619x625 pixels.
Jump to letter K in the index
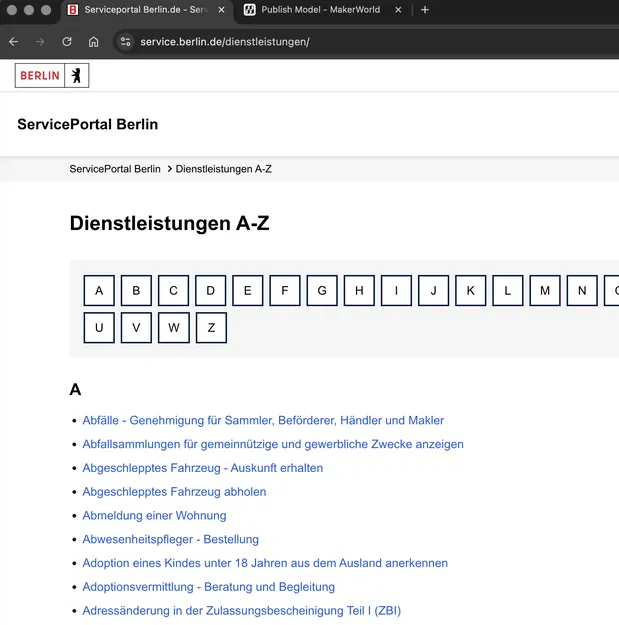click(x=470, y=291)
